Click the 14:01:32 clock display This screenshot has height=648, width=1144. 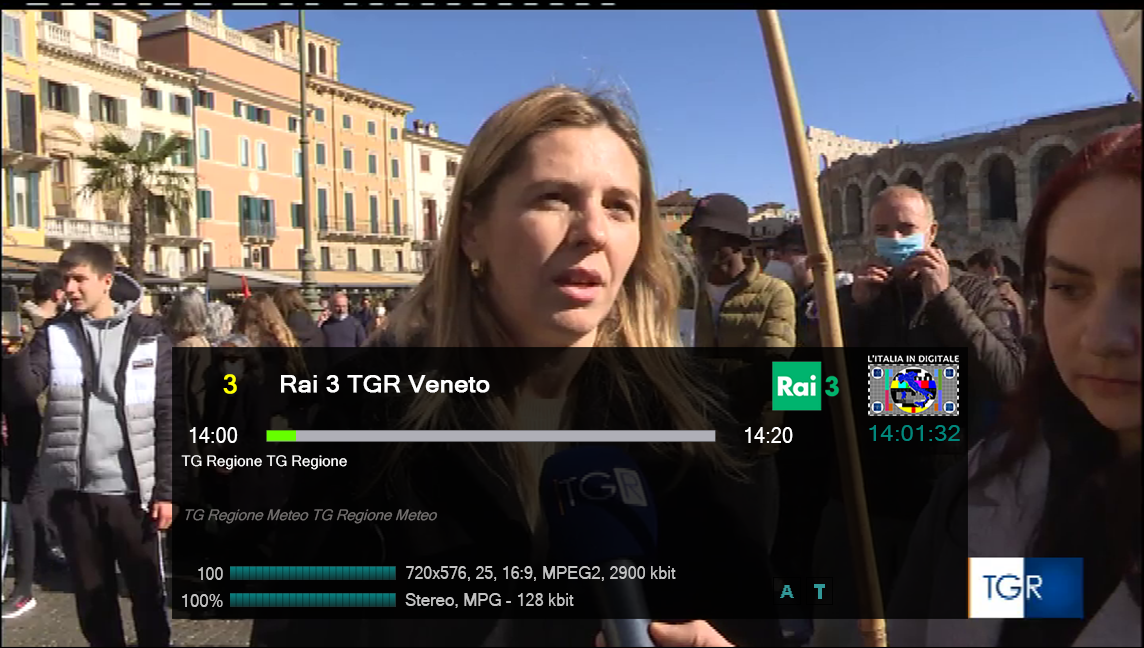pos(914,434)
